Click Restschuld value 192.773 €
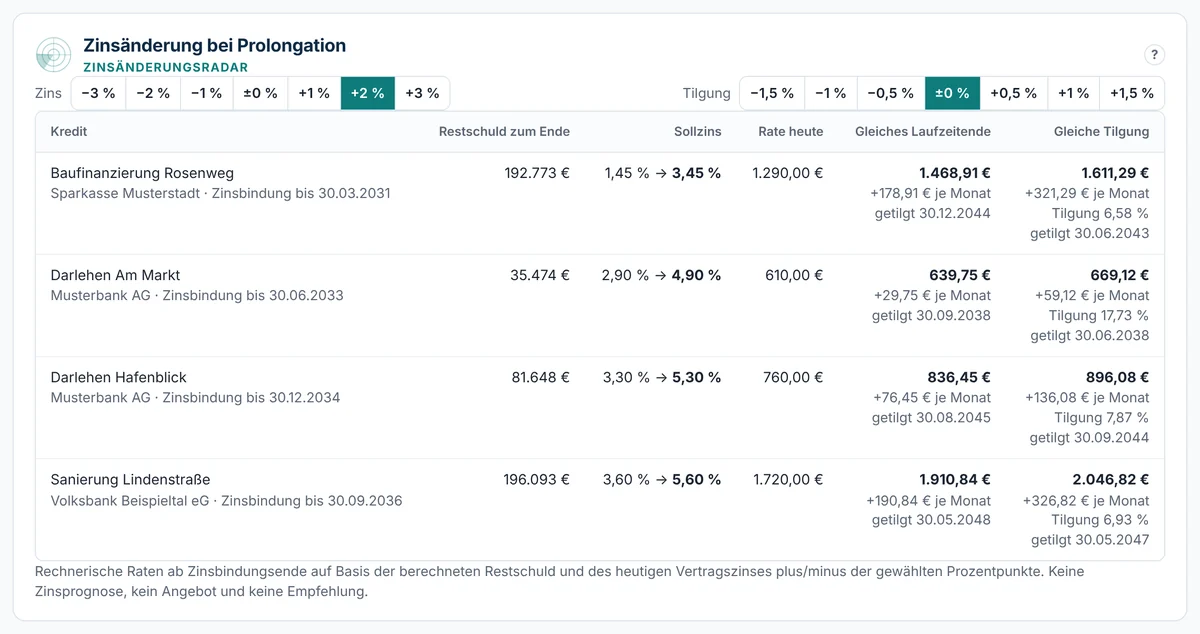 coord(537,173)
